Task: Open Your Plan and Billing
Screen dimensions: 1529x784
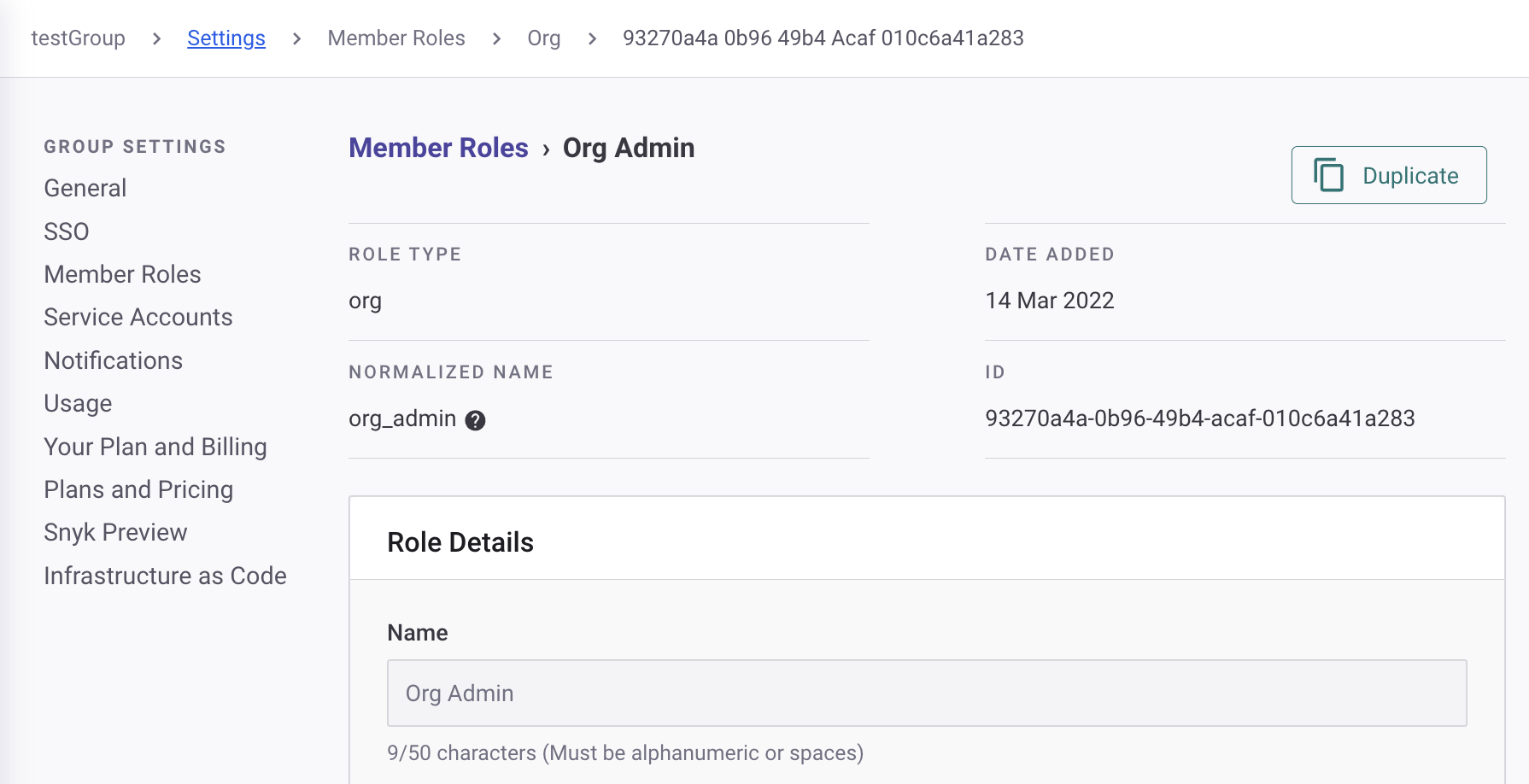Action: (x=155, y=447)
